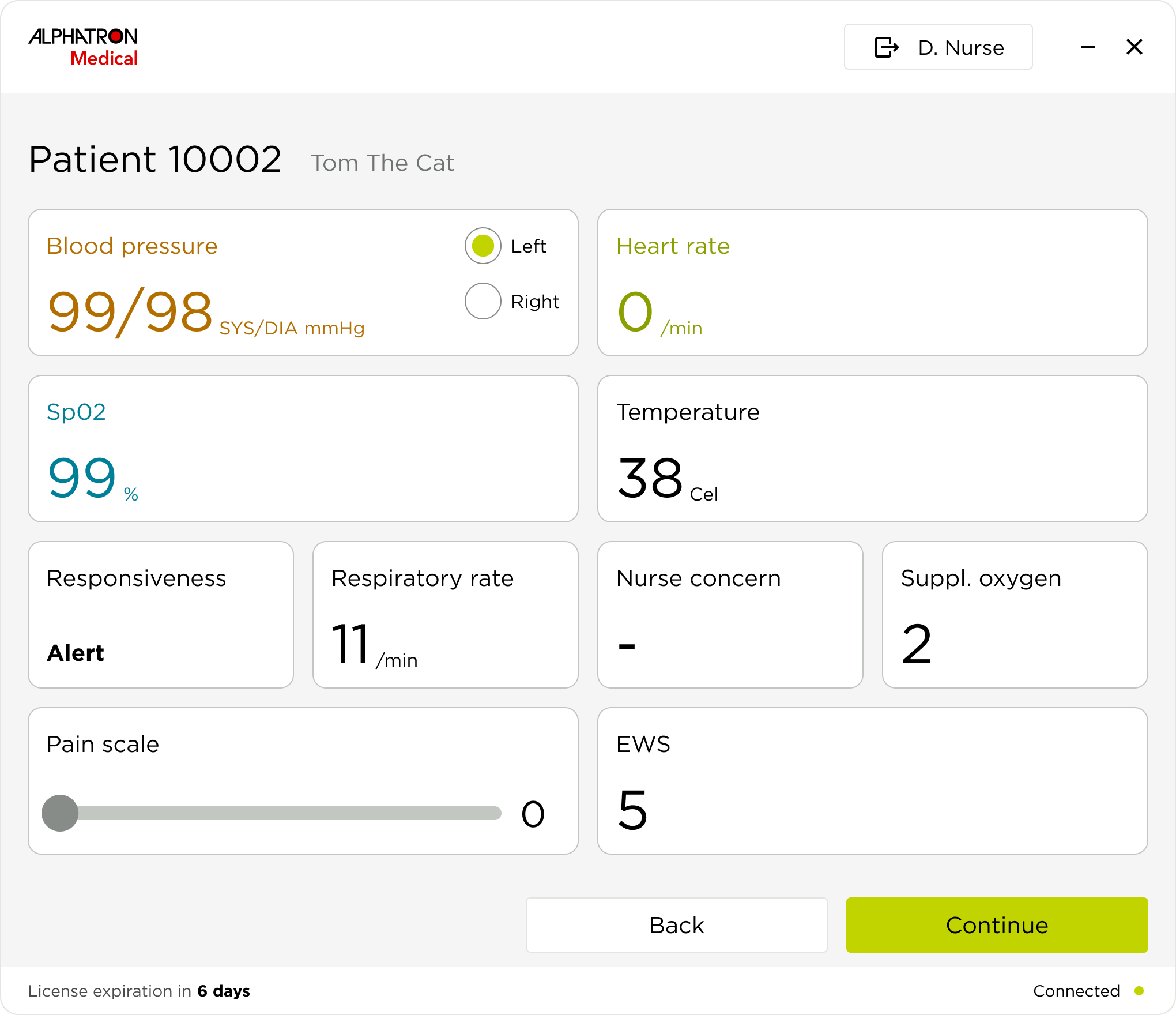The width and height of the screenshot is (1176, 1015).
Task: Open the Suppl. oxygen value card
Action: click(x=1015, y=615)
